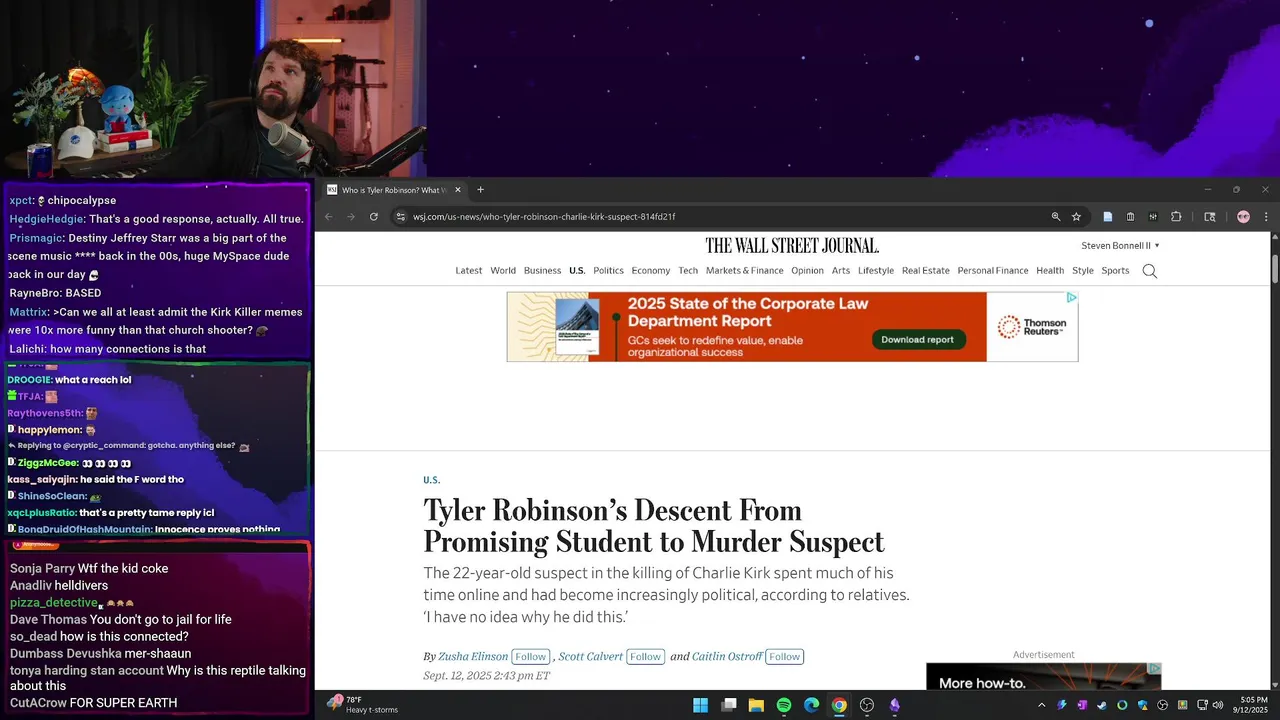Open the Markets & Finance section
The width and height of the screenshot is (1280, 720).
click(745, 270)
